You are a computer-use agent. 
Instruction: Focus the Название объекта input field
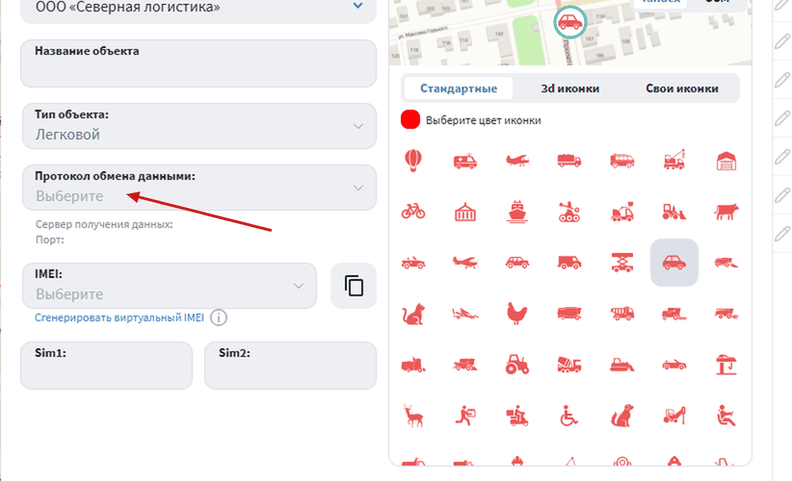click(199, 64)
